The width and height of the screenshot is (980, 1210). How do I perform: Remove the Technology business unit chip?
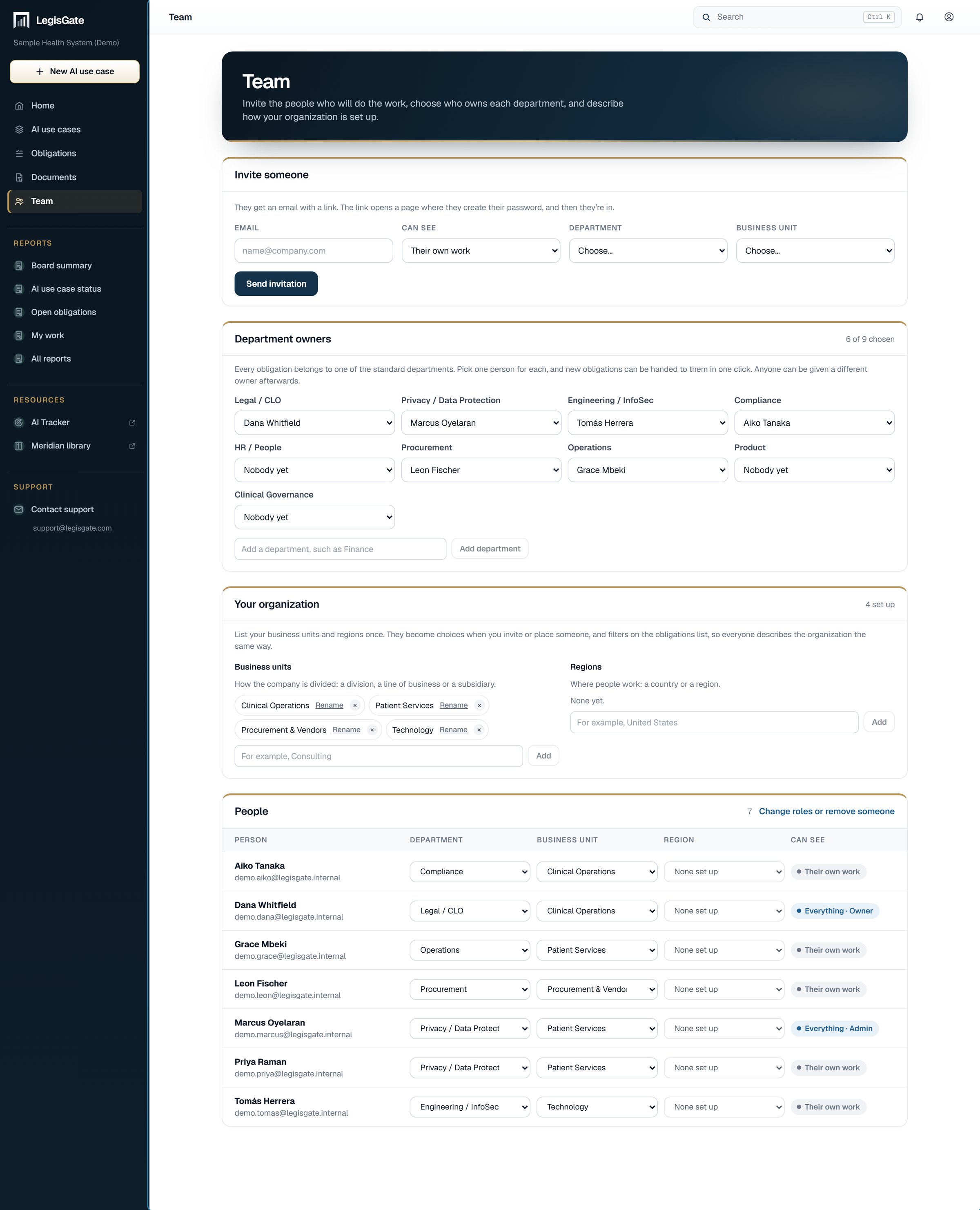[479, 730]
